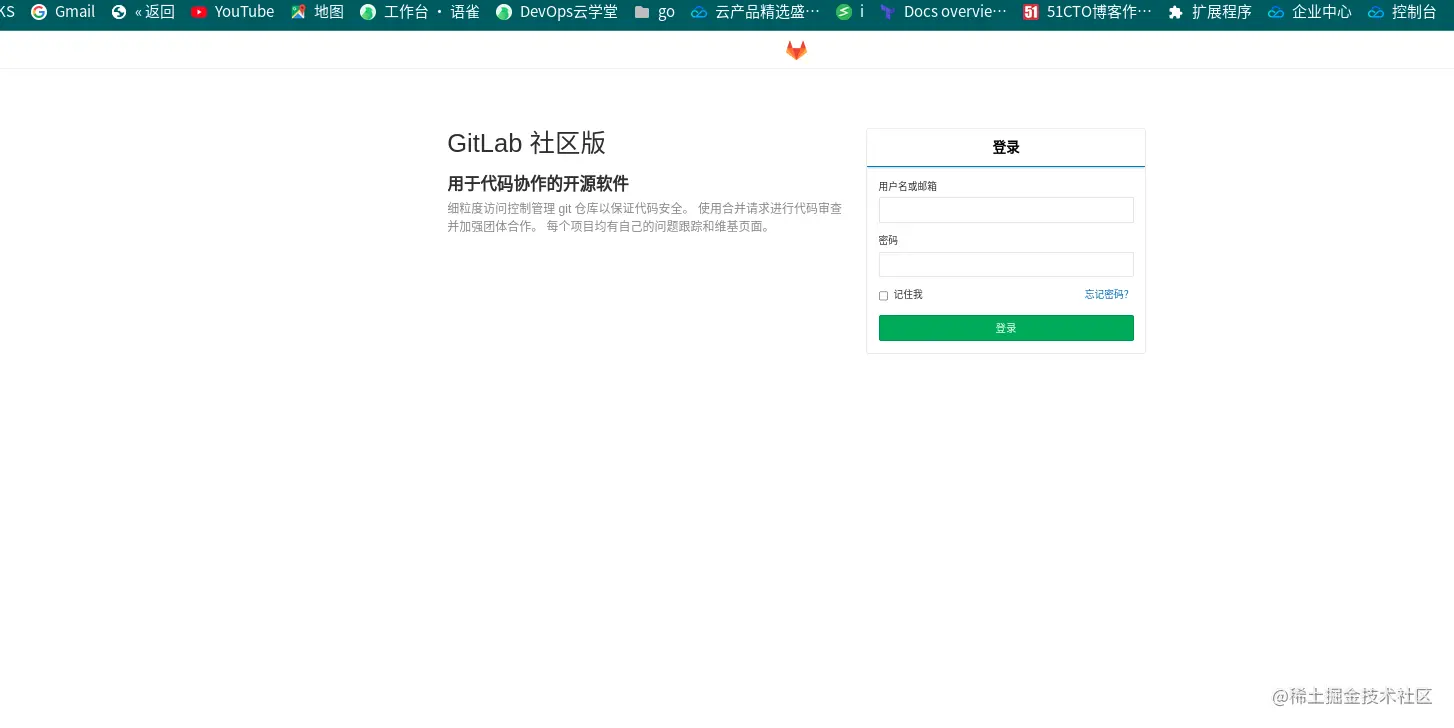Click the 密码 field label
This screenshot has width=1454, height=728.
coord(888,240)
